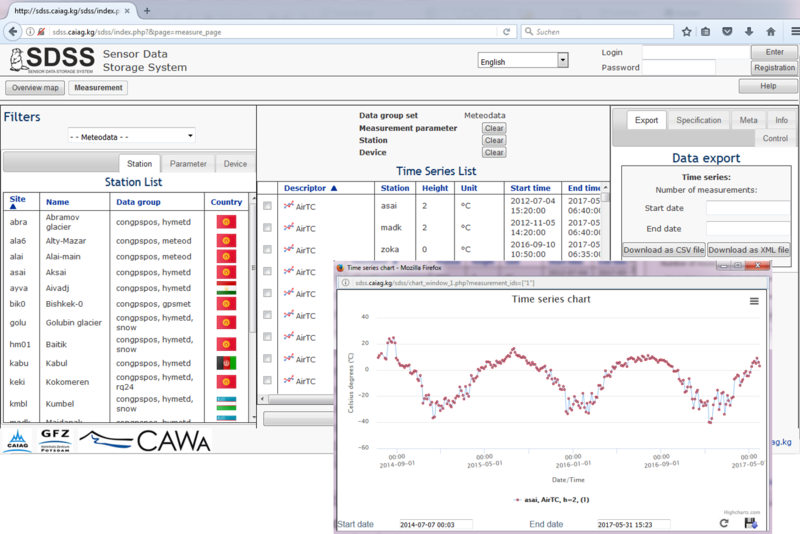Switch to the Specification tab
Viewport: 800px width, 534px height.
coord(698,120)
